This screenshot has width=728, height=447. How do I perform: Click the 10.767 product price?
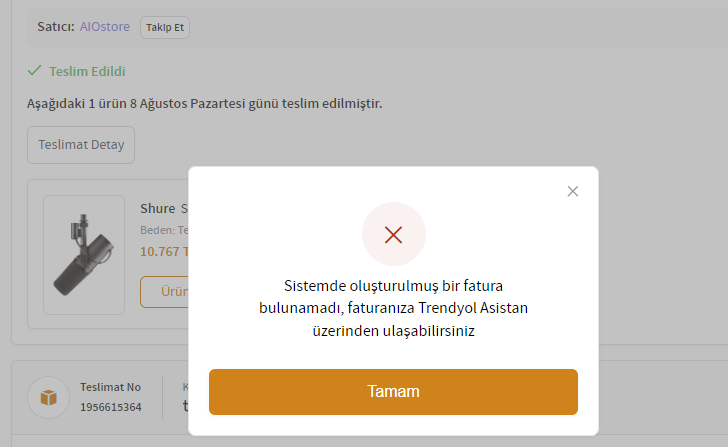click(160, 251)
